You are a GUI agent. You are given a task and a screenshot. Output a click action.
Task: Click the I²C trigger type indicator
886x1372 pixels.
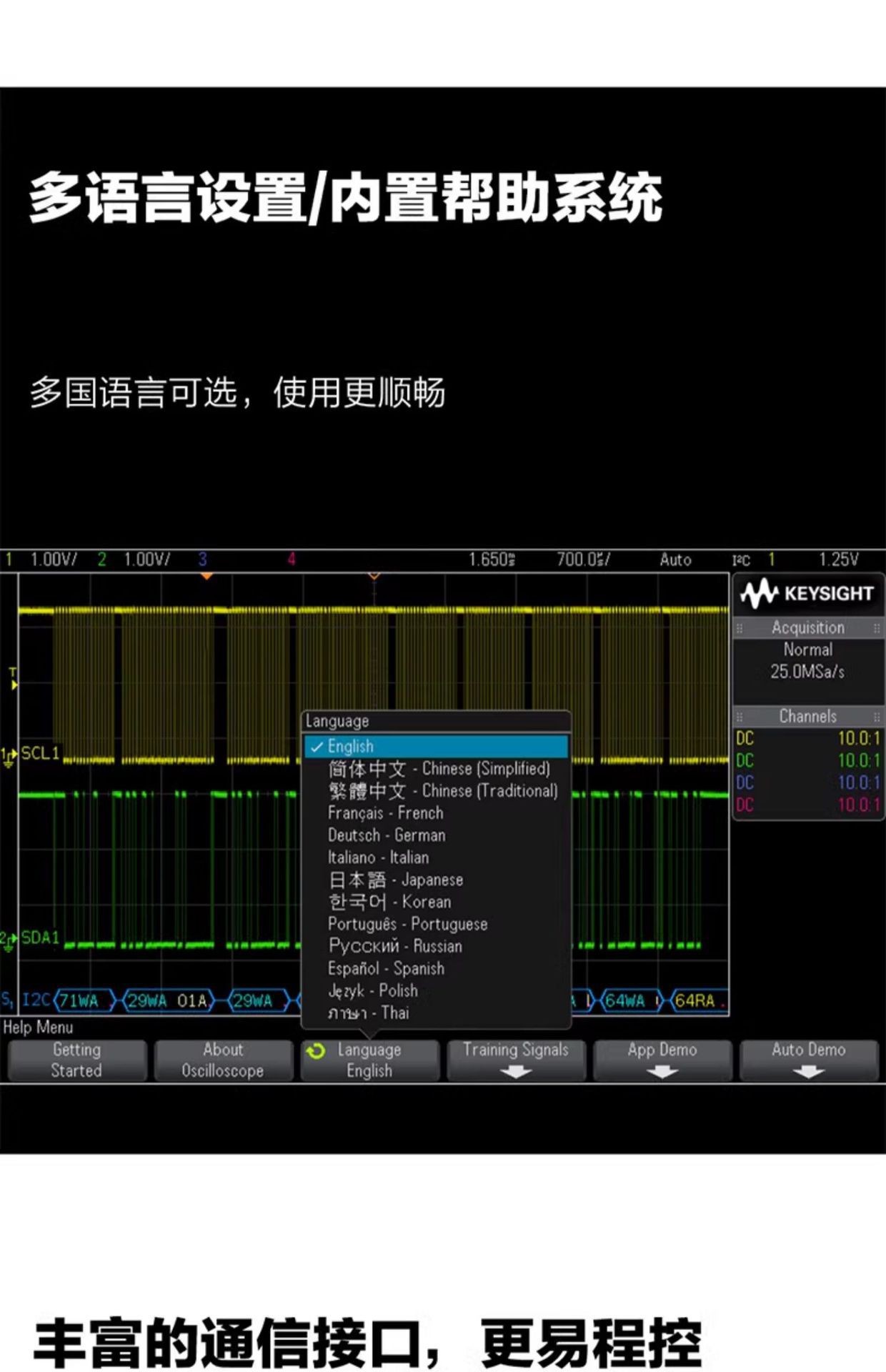[x=741, y=560]
